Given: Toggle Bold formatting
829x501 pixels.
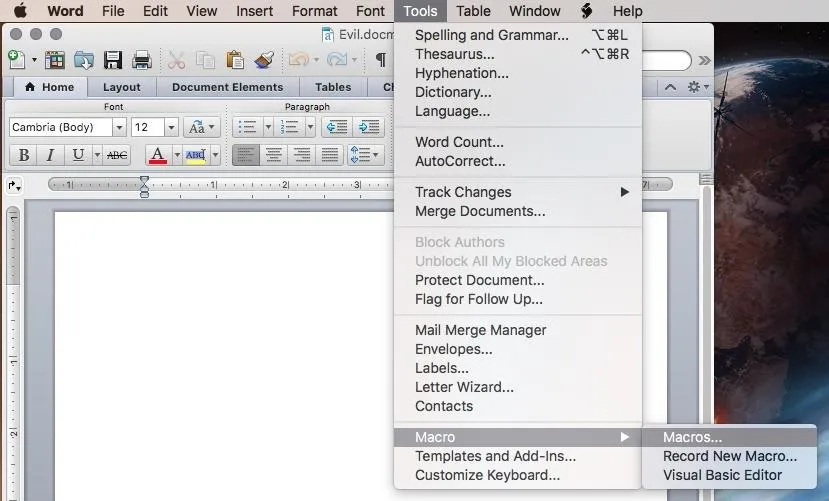Looking at the screenshot, I should 23,155.
